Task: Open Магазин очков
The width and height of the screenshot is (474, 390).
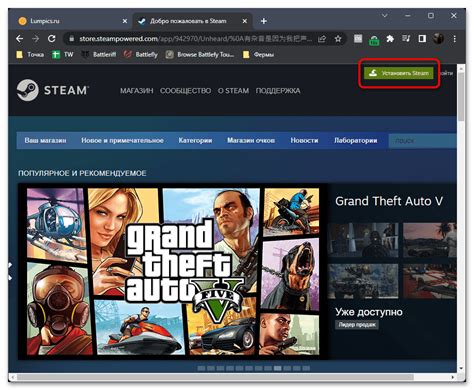Action: click(x=251, y=141)
